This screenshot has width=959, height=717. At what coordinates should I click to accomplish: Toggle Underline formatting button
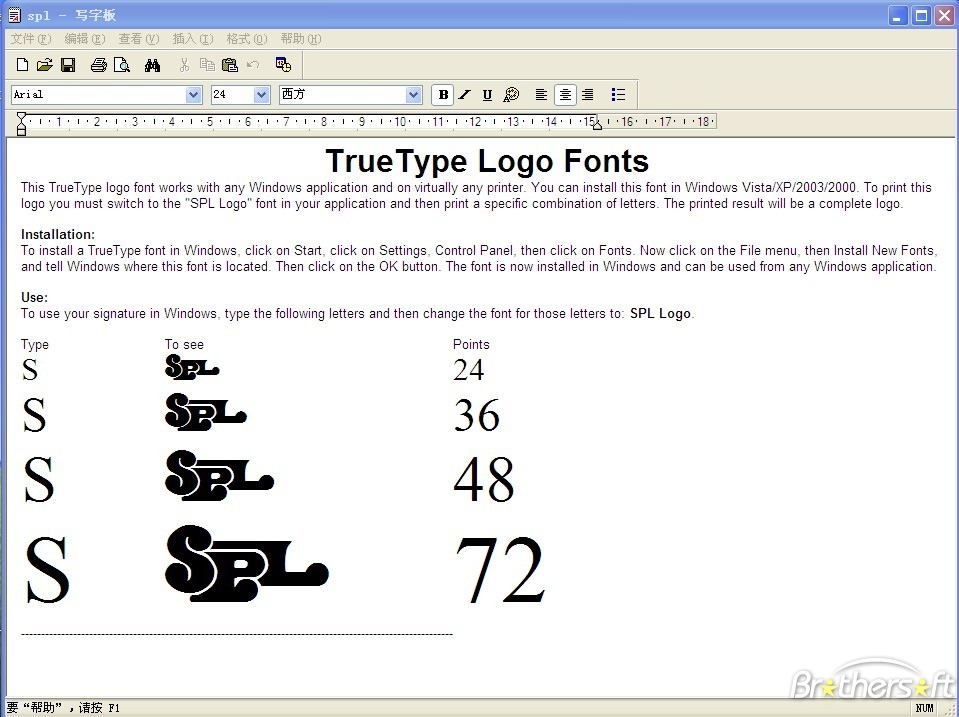[487, 95]
